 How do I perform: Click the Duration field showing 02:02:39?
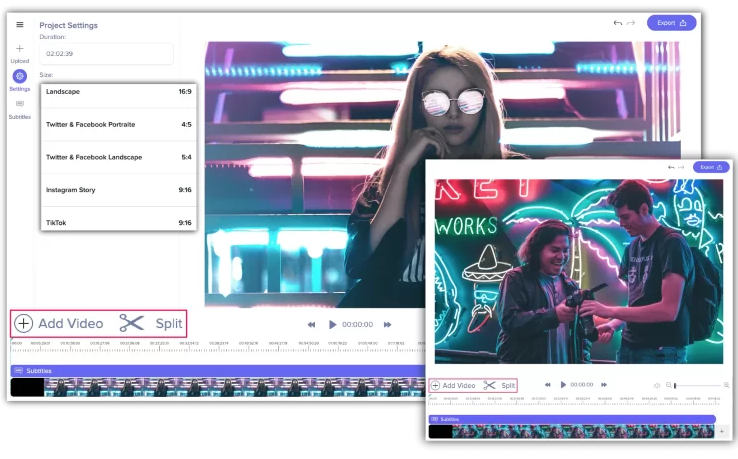[x=106, y=54]
